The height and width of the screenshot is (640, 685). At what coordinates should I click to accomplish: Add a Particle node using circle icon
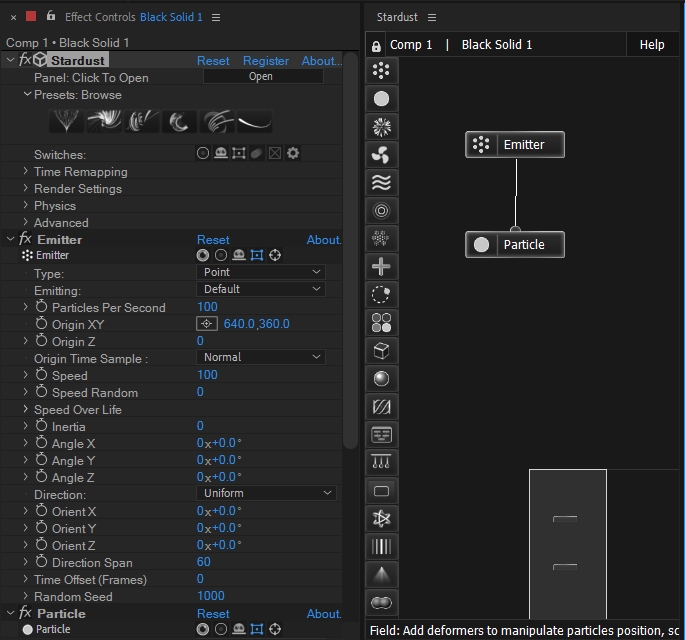click(381, 99)
